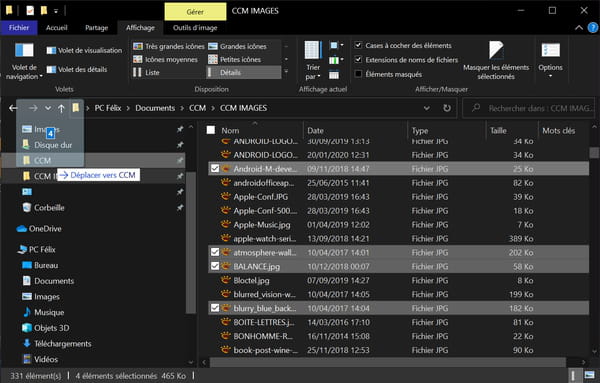The width and height of the screenshot is (600, 383).
Task: Toggle Cases à cocher des éléments
Action: (x=358, y=45)
